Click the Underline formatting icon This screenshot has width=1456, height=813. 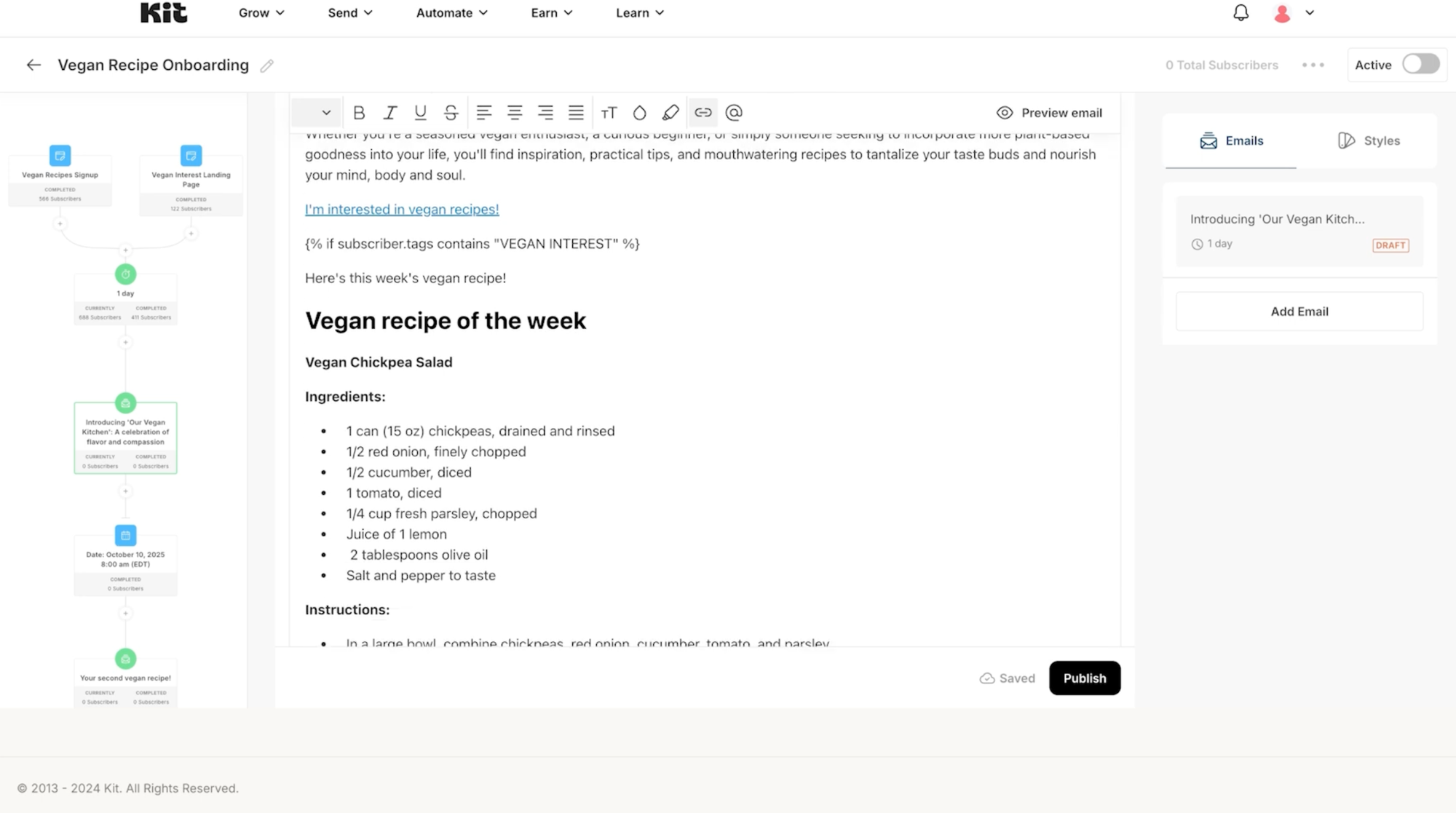point(420,112)
